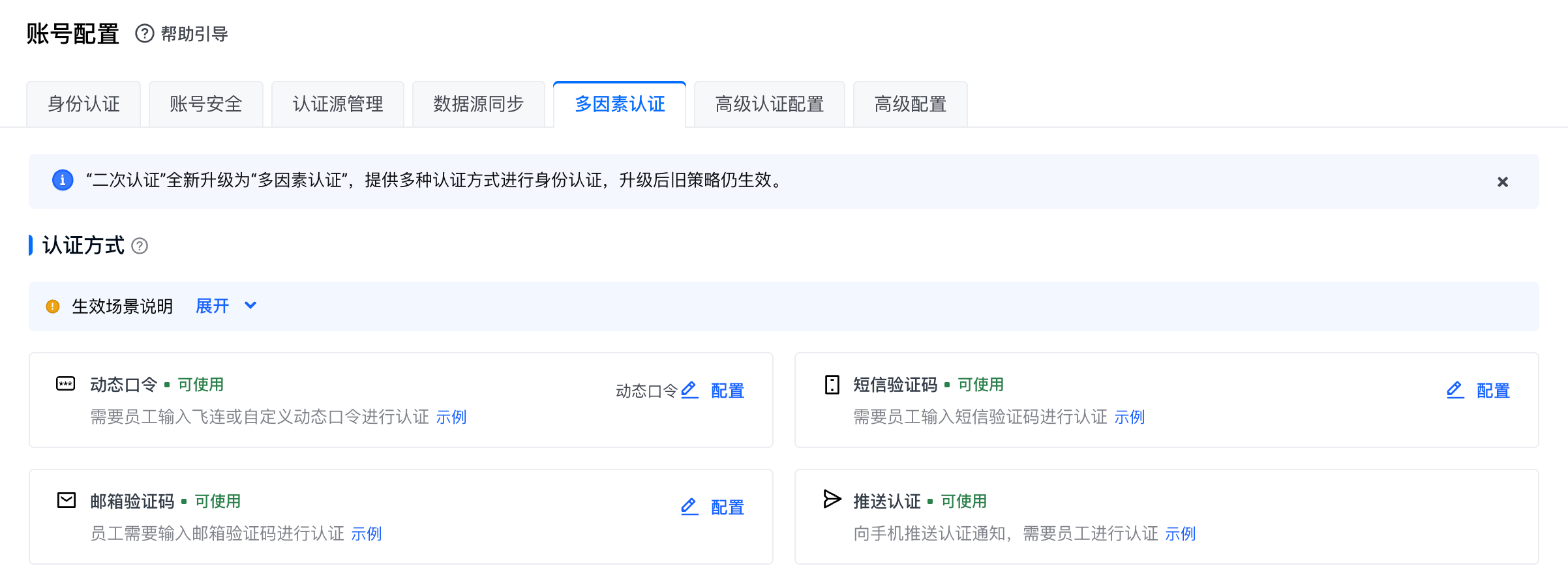Image resolution: width=1568 pixels, height=579 pixels.
Task: Expand the 生效场景说明 section via 展开
Action: pyautogui.click(x=213, y=306)
